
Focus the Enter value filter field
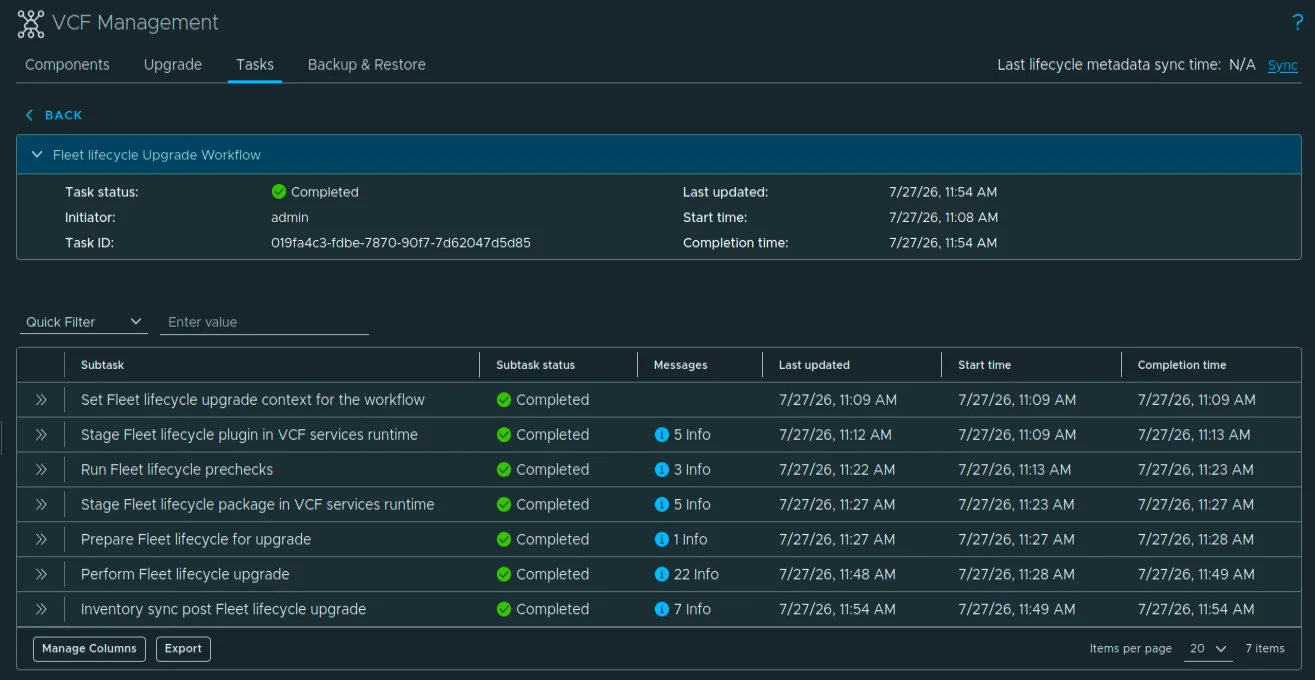pyautogui.click(x=264, y=322)
